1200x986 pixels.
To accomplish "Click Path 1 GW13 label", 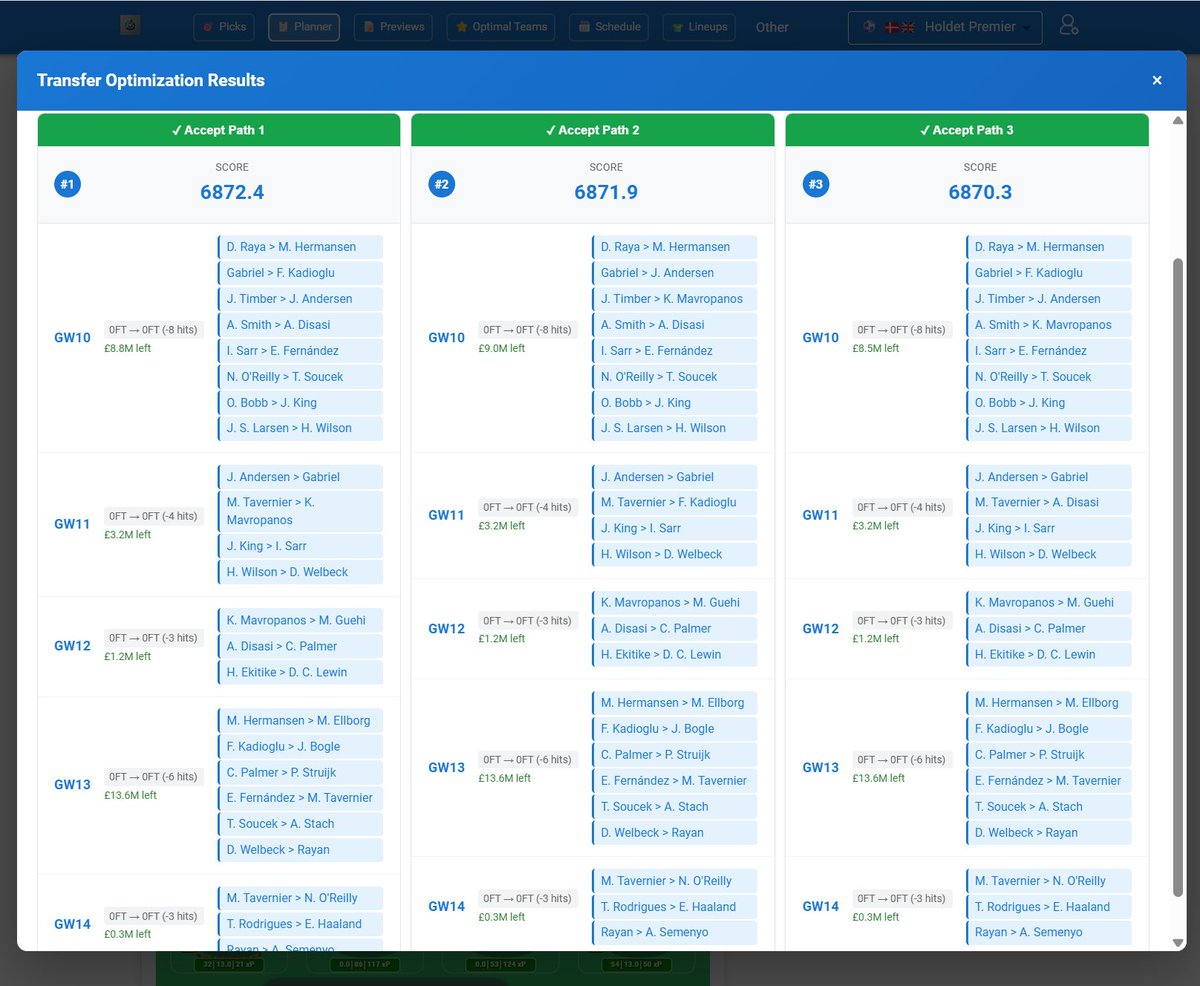I will pos(73,785).
